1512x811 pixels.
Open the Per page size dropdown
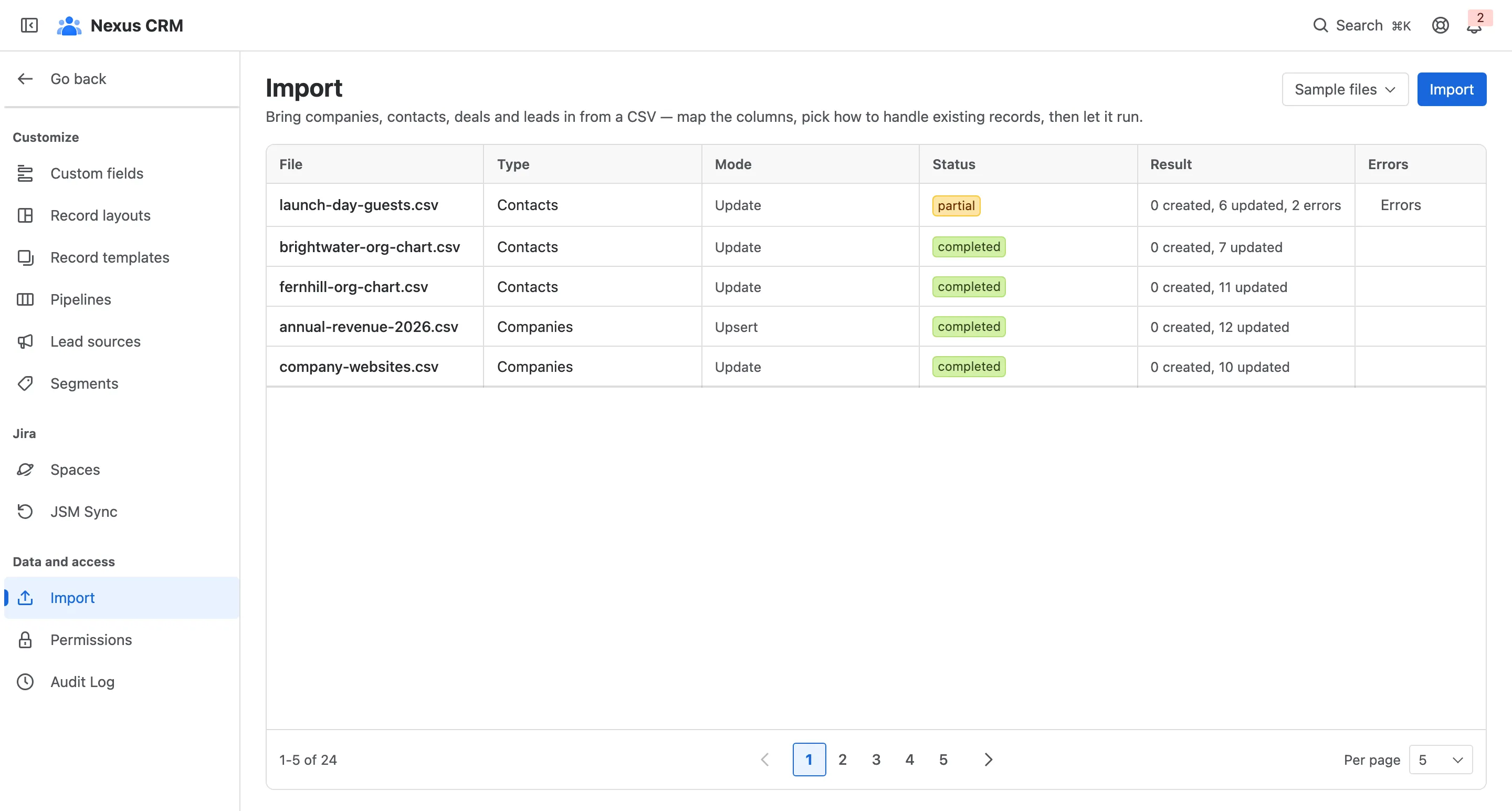(x=1441, y=760)
